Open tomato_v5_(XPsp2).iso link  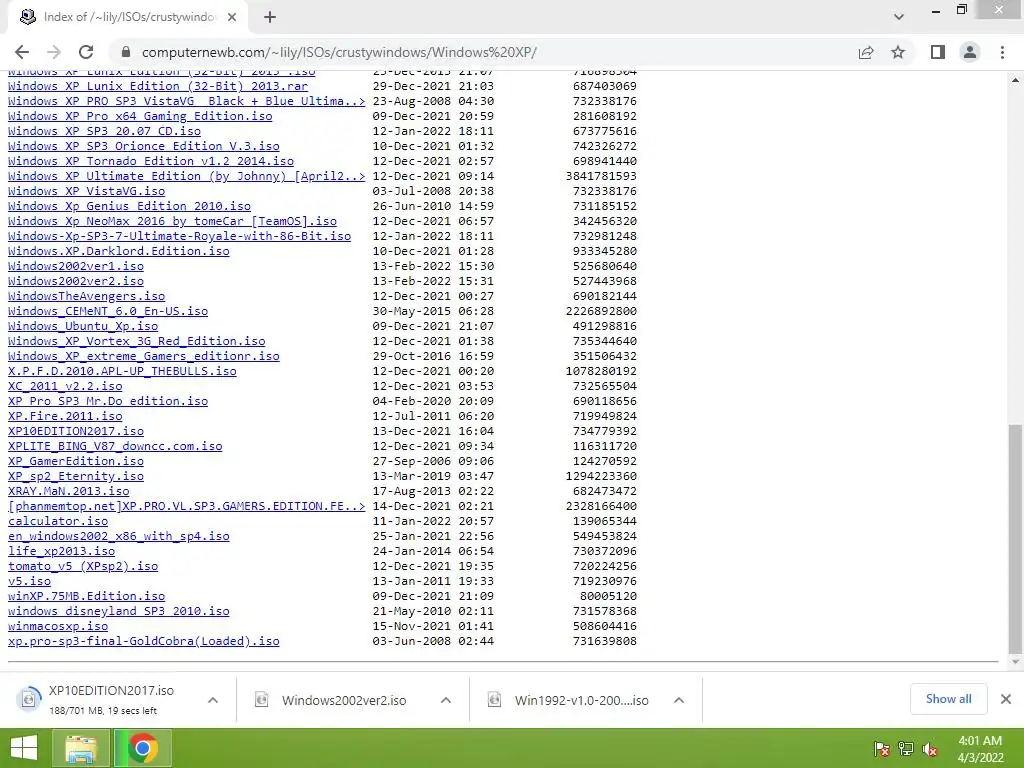[x=83, y=567]
